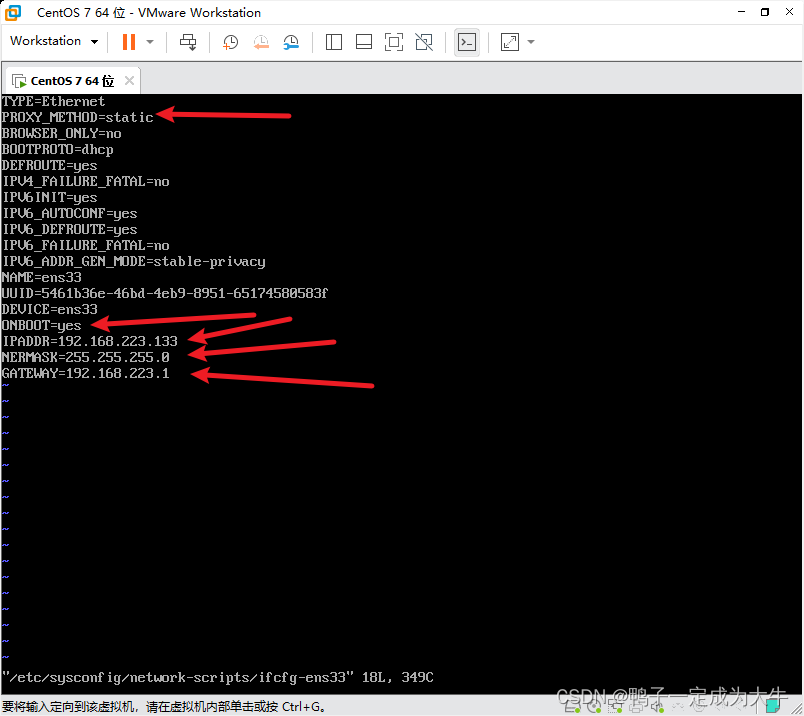804x716 pixels.
Task: Take a snapshot of the virtual machine
Action: point(229,41)
